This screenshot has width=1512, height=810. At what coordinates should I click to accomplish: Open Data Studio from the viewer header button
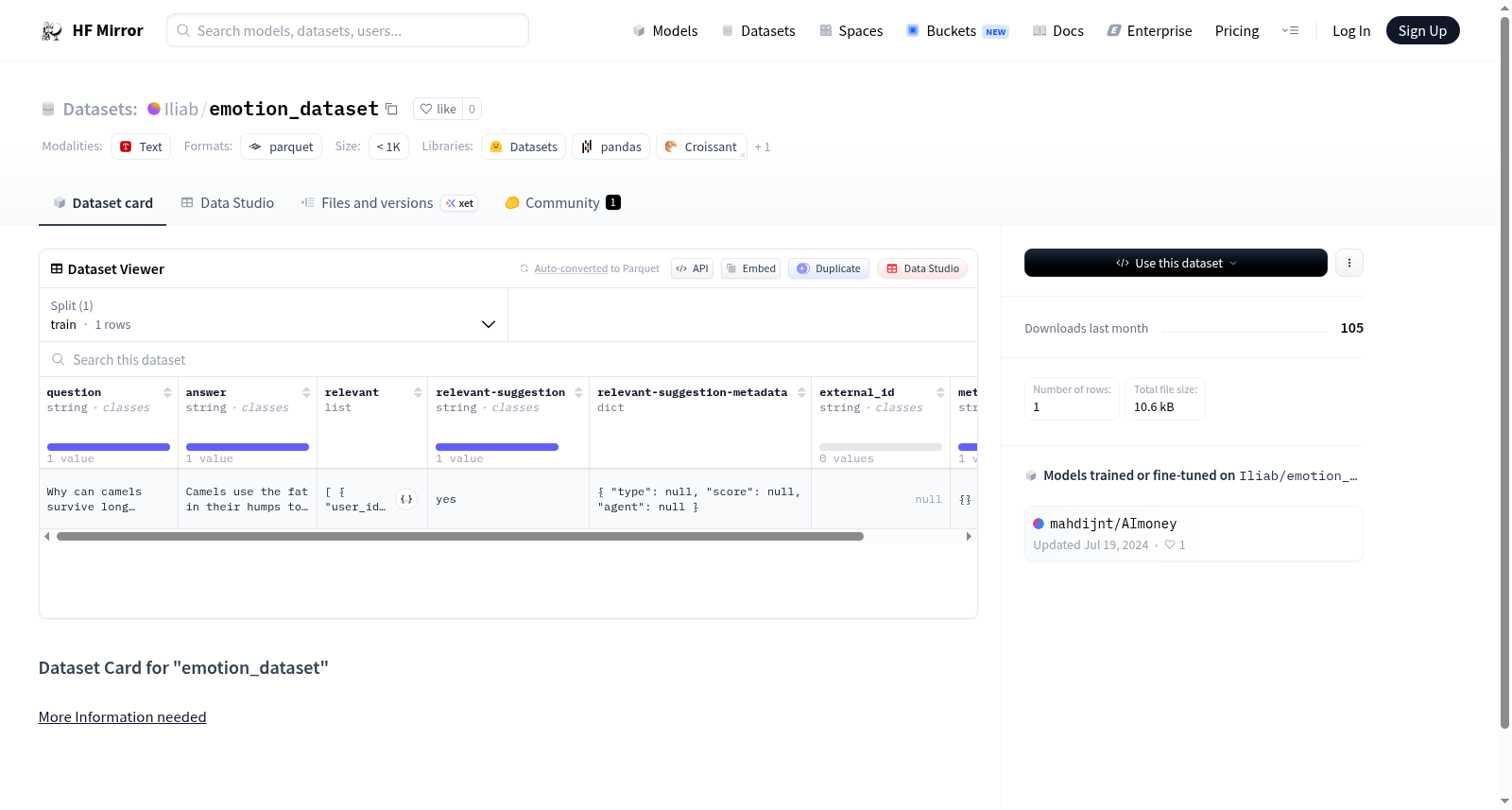tap(922, 268)
